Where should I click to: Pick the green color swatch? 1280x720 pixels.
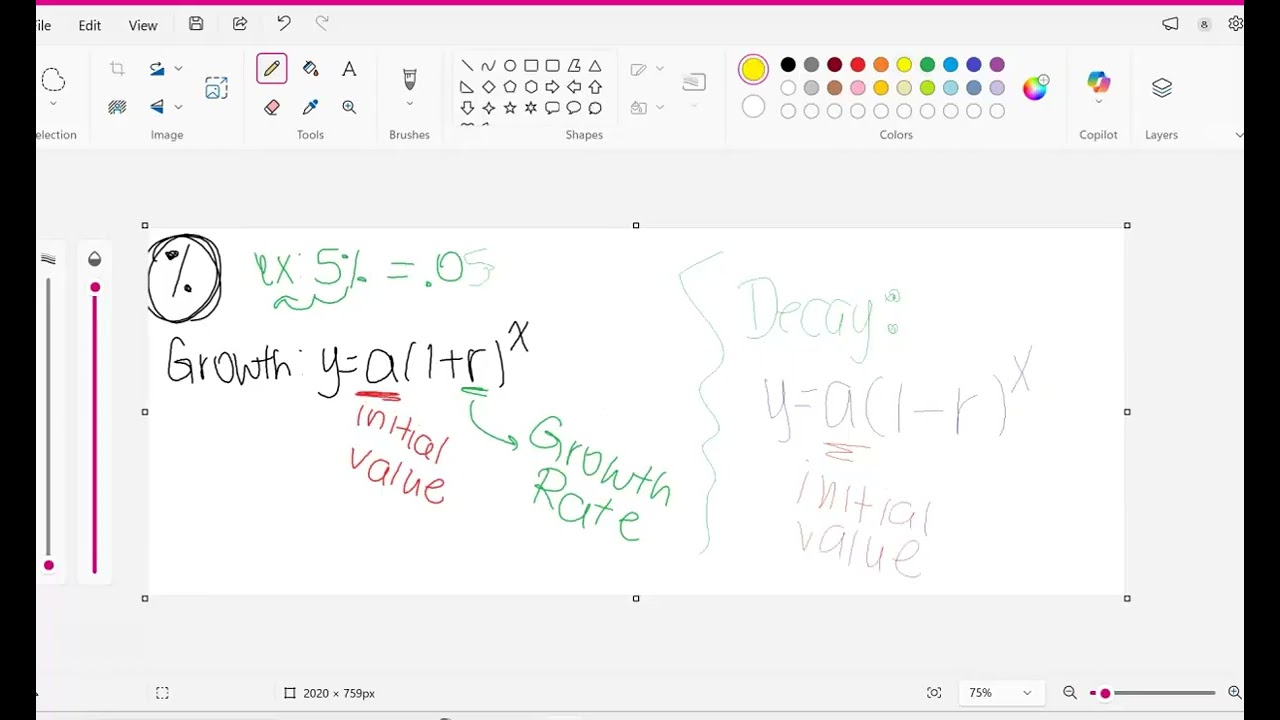pyautogui.click(x=927, y=65)
